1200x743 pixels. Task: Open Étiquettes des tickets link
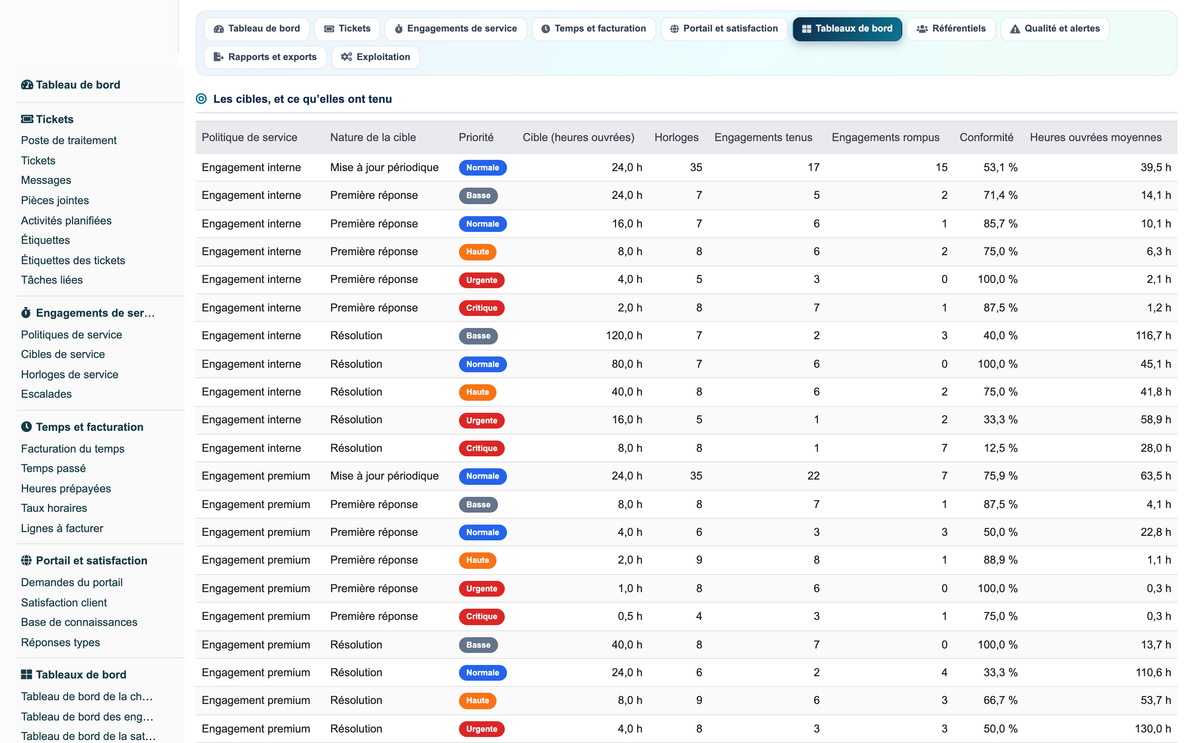[x=73, y=261]
